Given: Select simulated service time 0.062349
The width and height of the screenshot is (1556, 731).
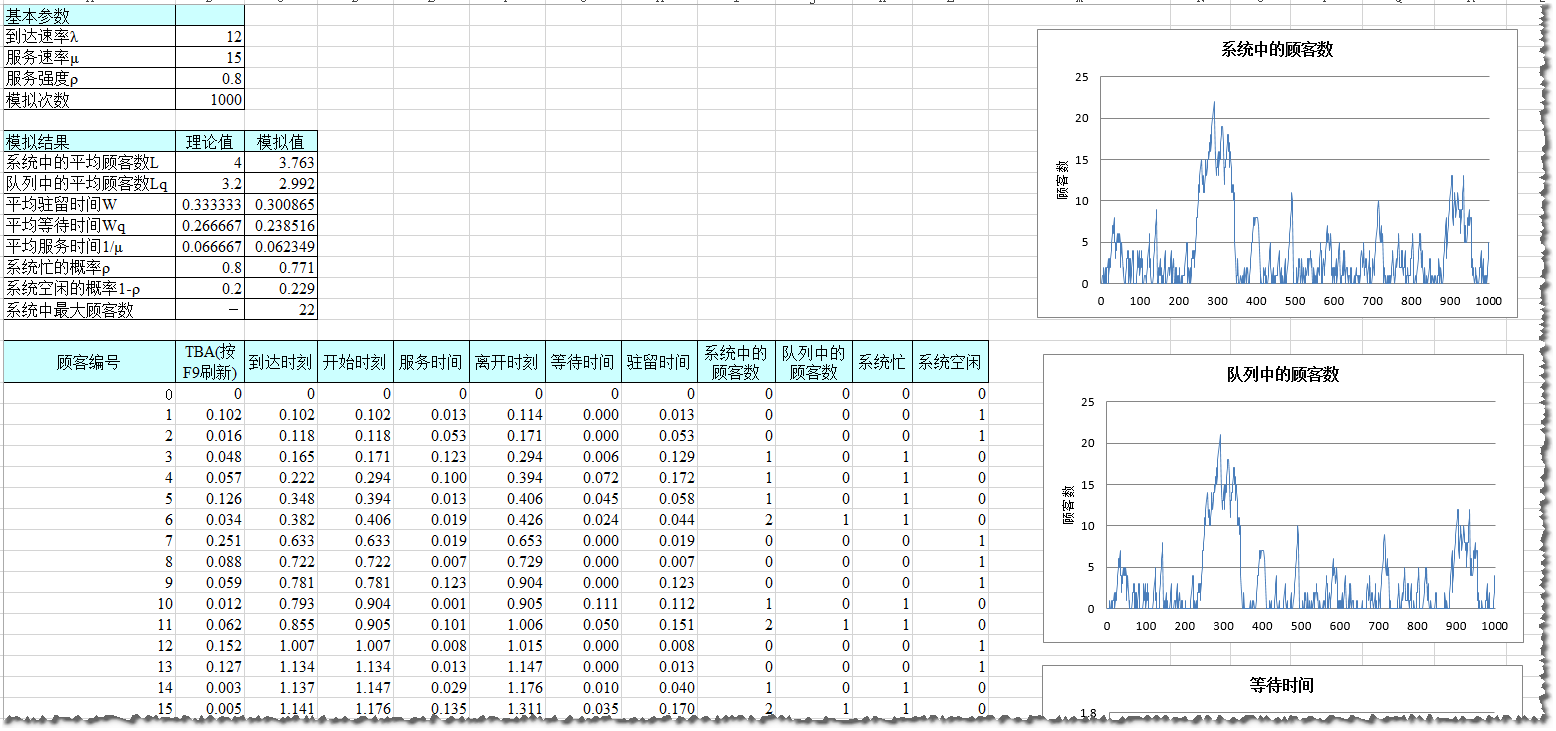Looking at the screenshot, I should click(x=281, y=247).
